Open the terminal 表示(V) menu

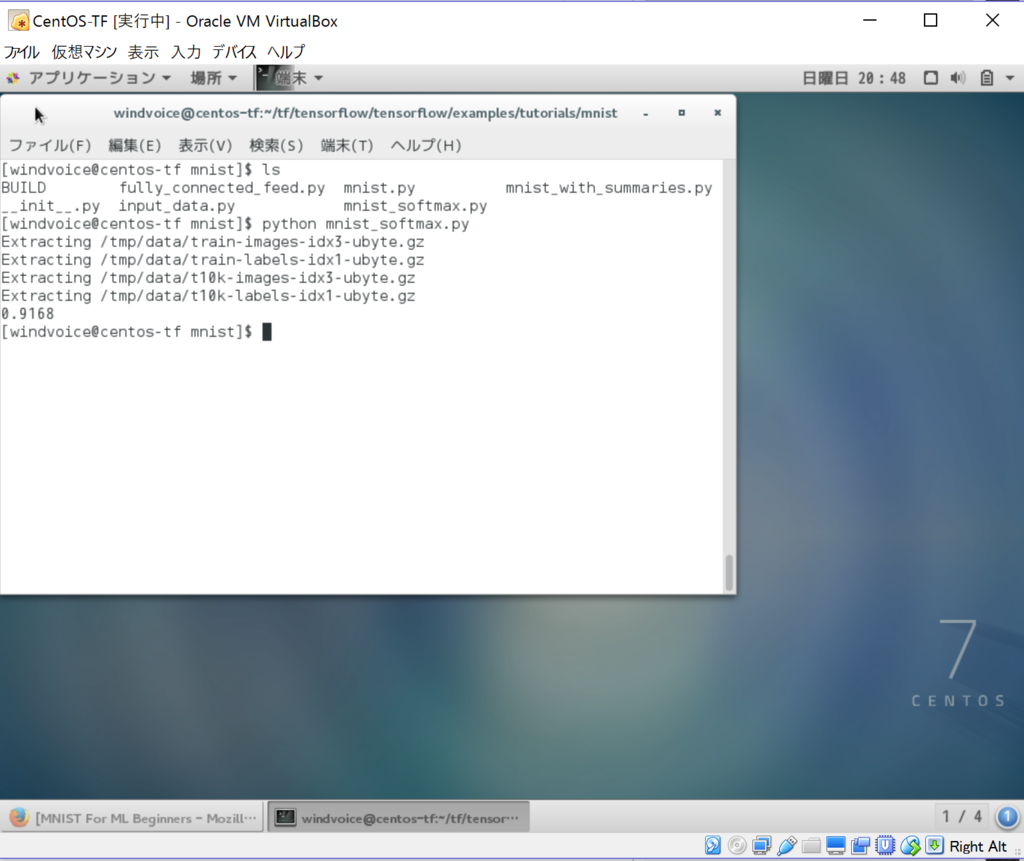[205, 145]
